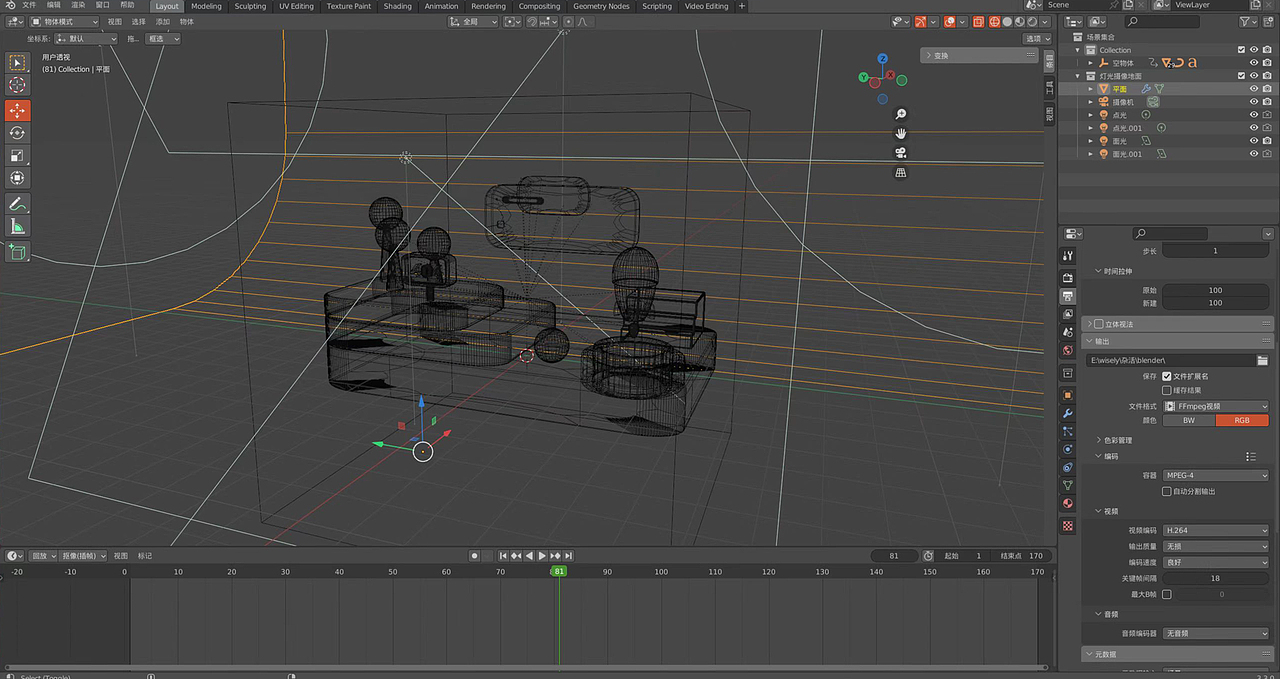Click the viewport pan hand icon
Image resolution: width=1280 pixels, height=679 pixels.
click(901, 133)
